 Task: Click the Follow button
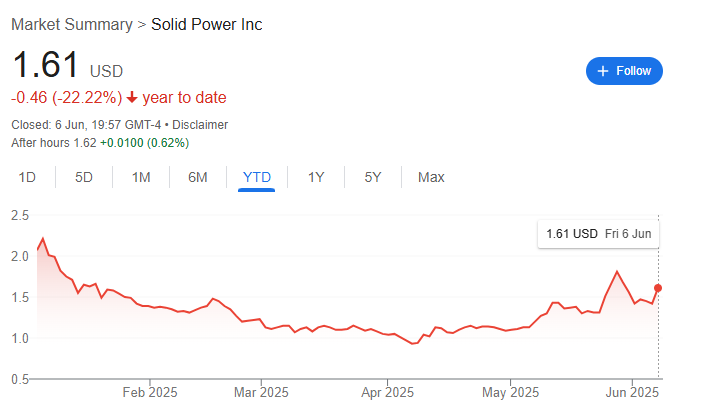click(624, 71)
